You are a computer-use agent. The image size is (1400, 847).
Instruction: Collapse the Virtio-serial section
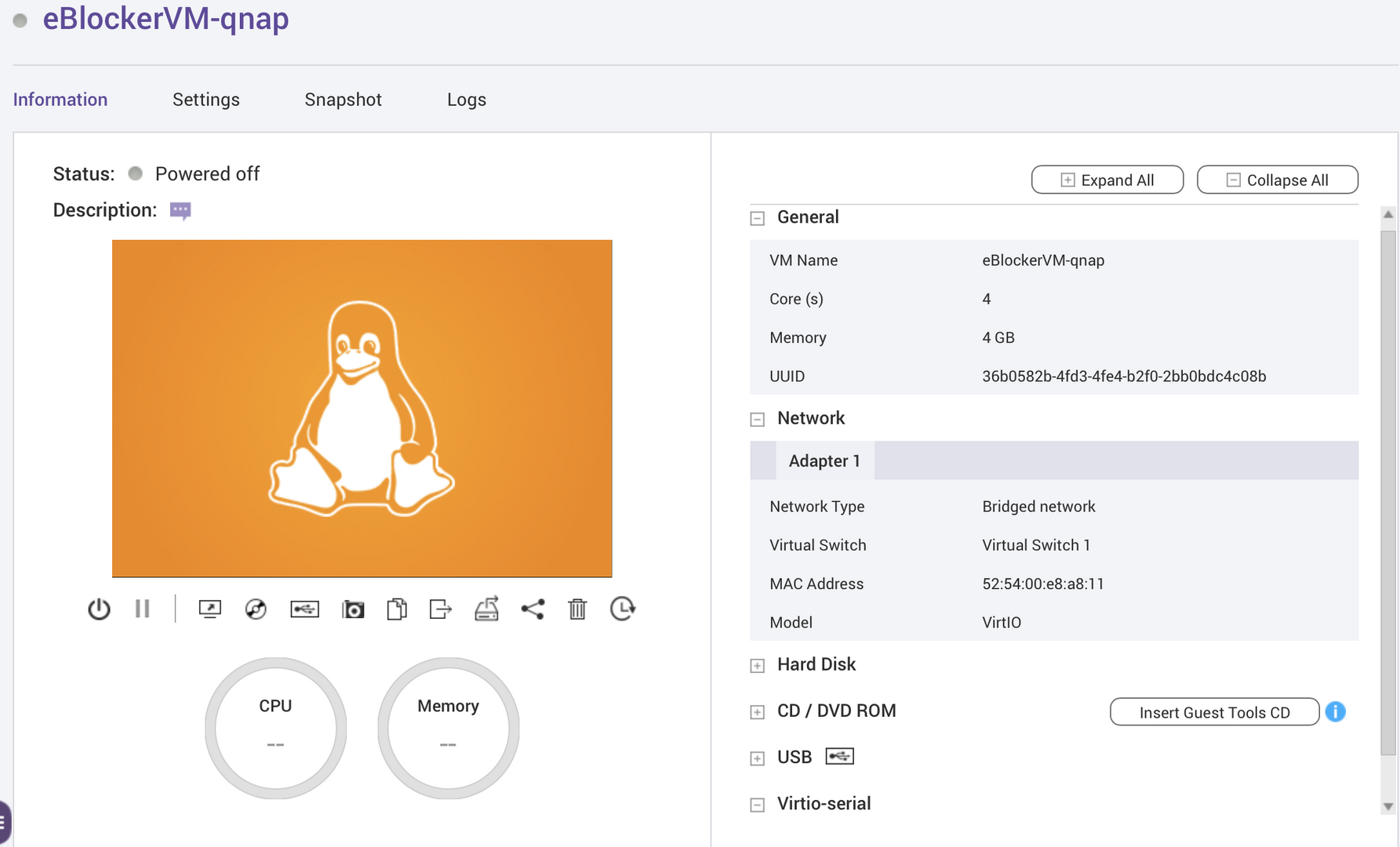pos(758,805)
